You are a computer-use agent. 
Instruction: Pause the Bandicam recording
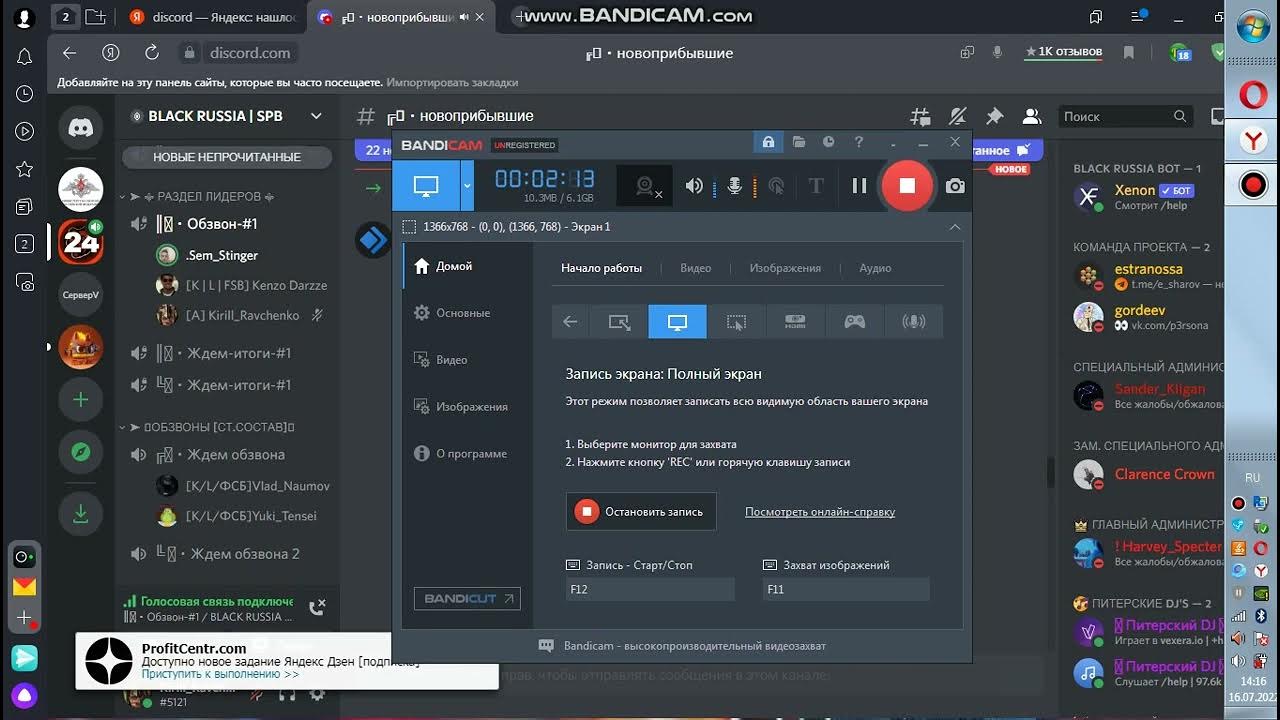point(859,186)
